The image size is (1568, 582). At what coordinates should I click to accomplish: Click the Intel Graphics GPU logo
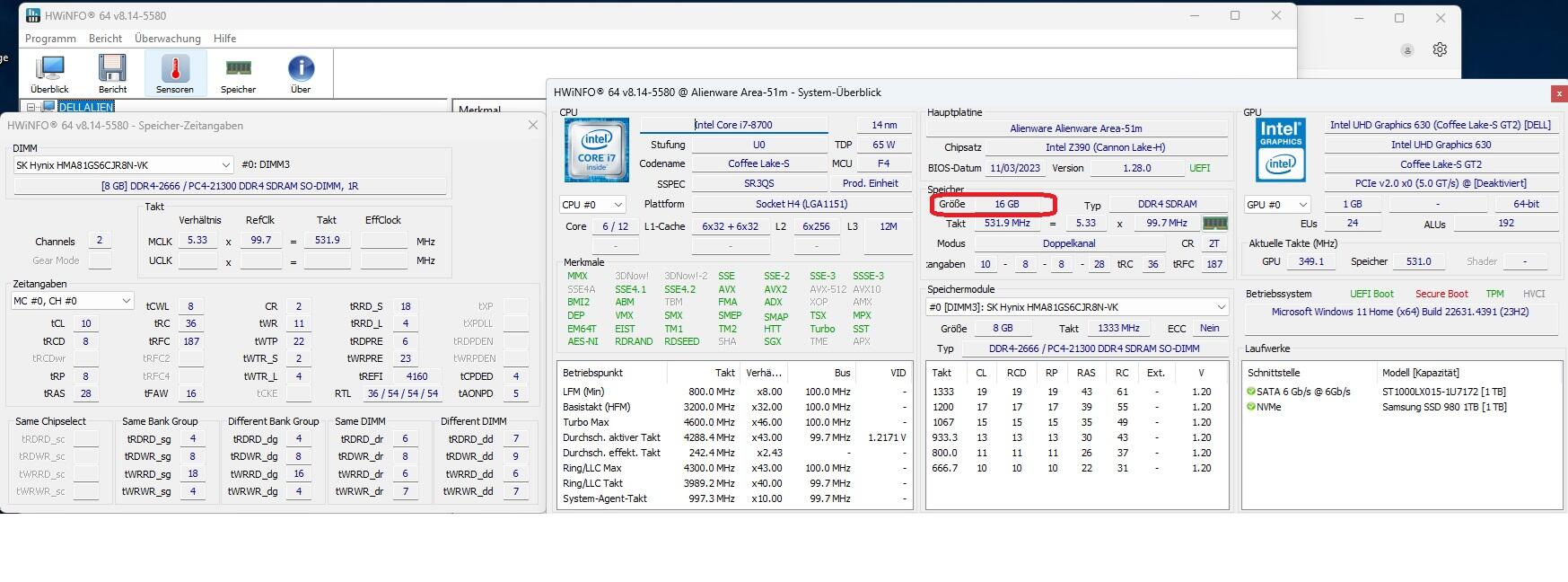(x=1281, y=150)
